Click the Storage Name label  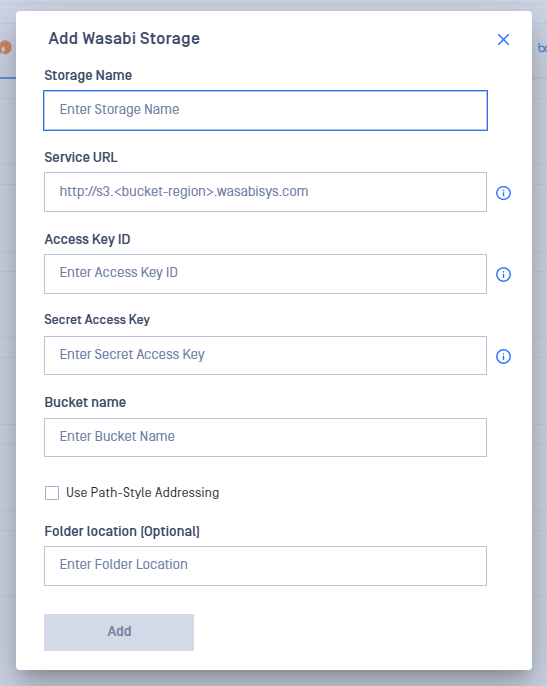(88, 75)
